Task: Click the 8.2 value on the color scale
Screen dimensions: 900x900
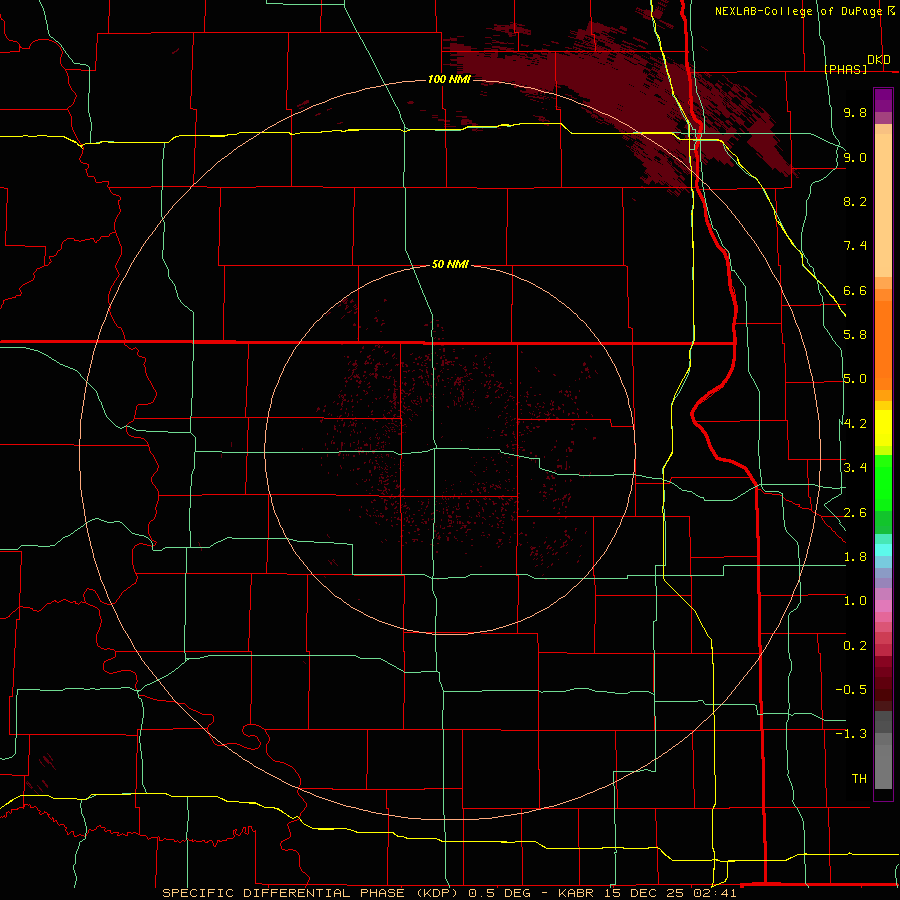Action: (855, 201)
